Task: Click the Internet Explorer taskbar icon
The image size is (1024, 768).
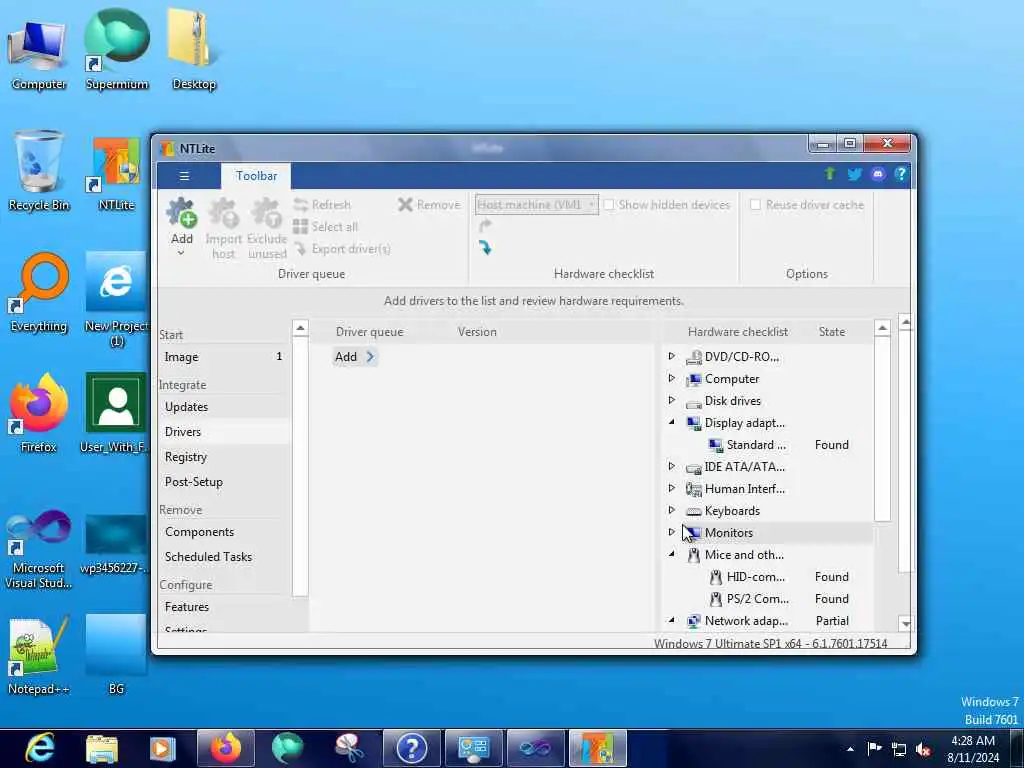Action: (x=39, y=748)
